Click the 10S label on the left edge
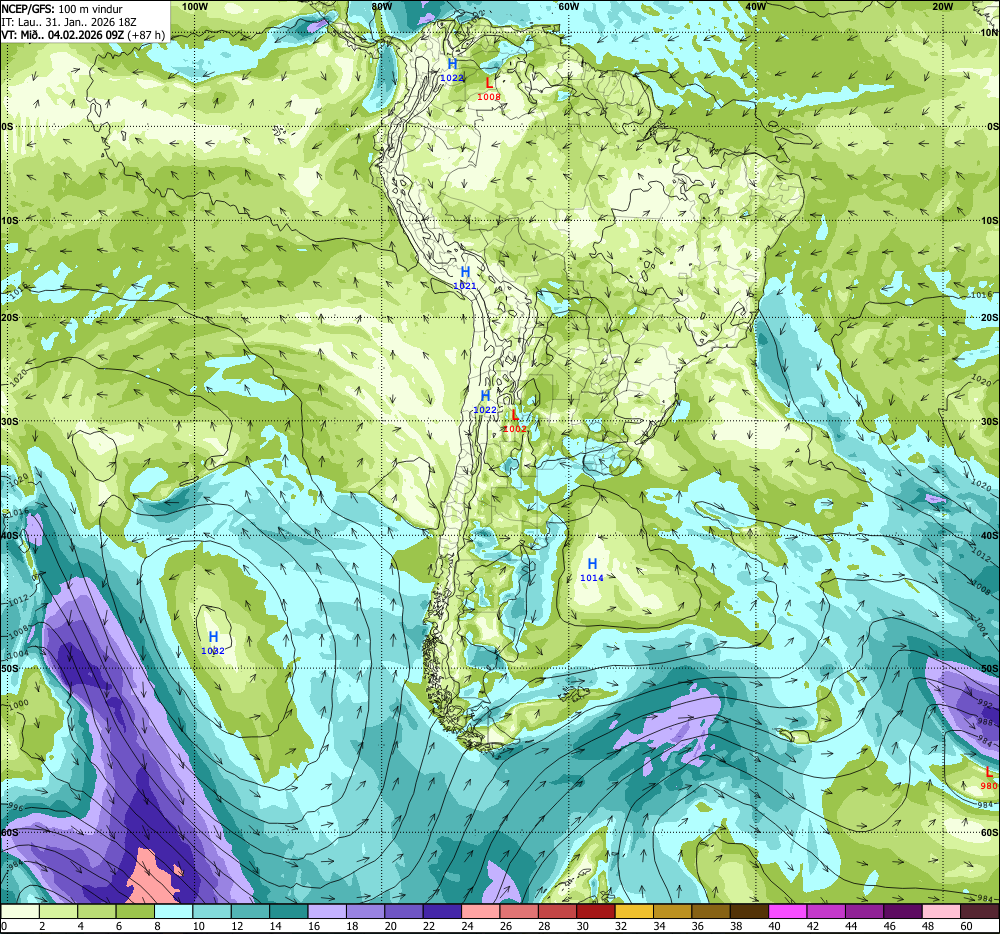Screen dimensions: 1000x934 (10, 220)
